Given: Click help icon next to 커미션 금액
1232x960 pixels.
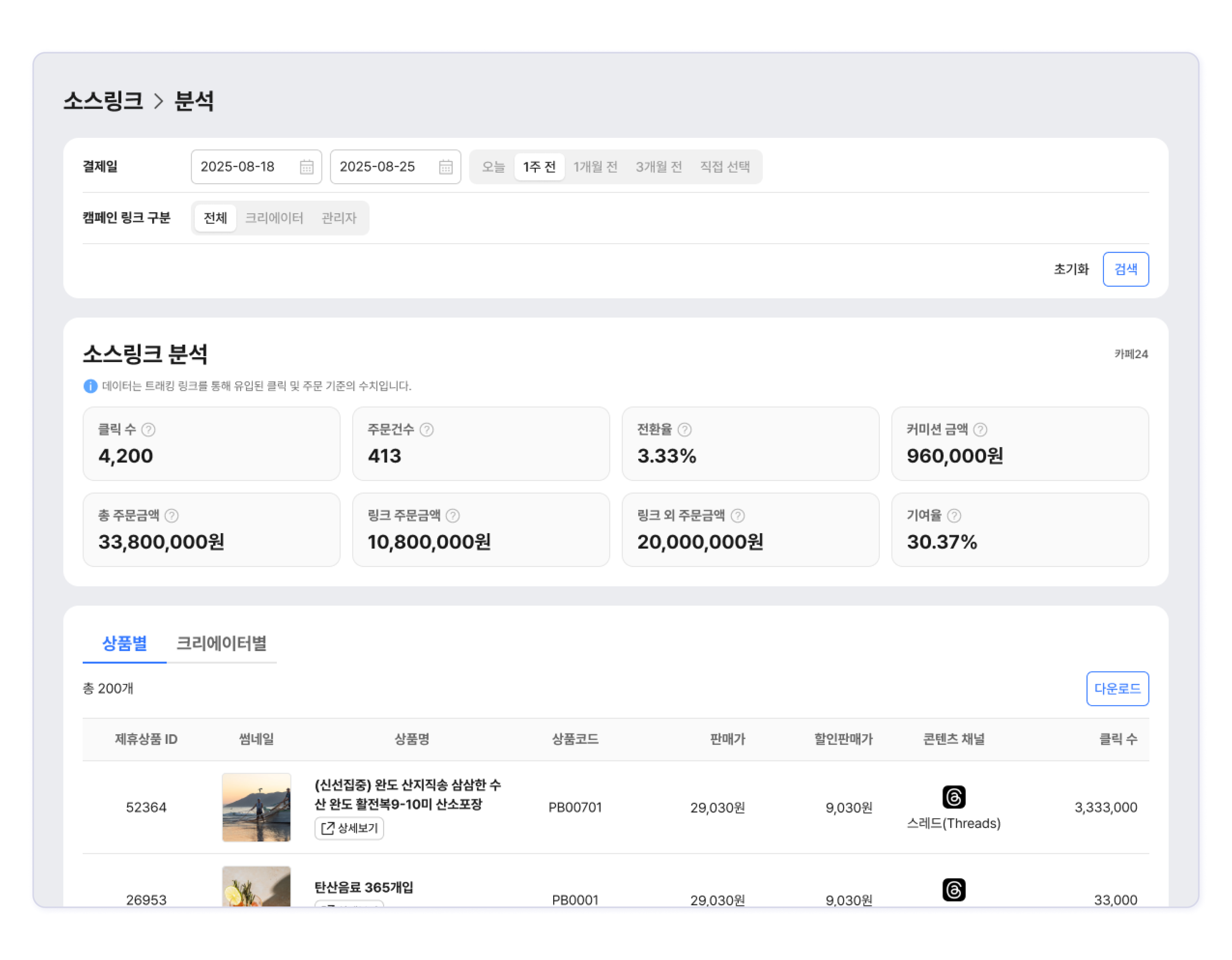Looking at the screenshot, I should tap(980, 429).
